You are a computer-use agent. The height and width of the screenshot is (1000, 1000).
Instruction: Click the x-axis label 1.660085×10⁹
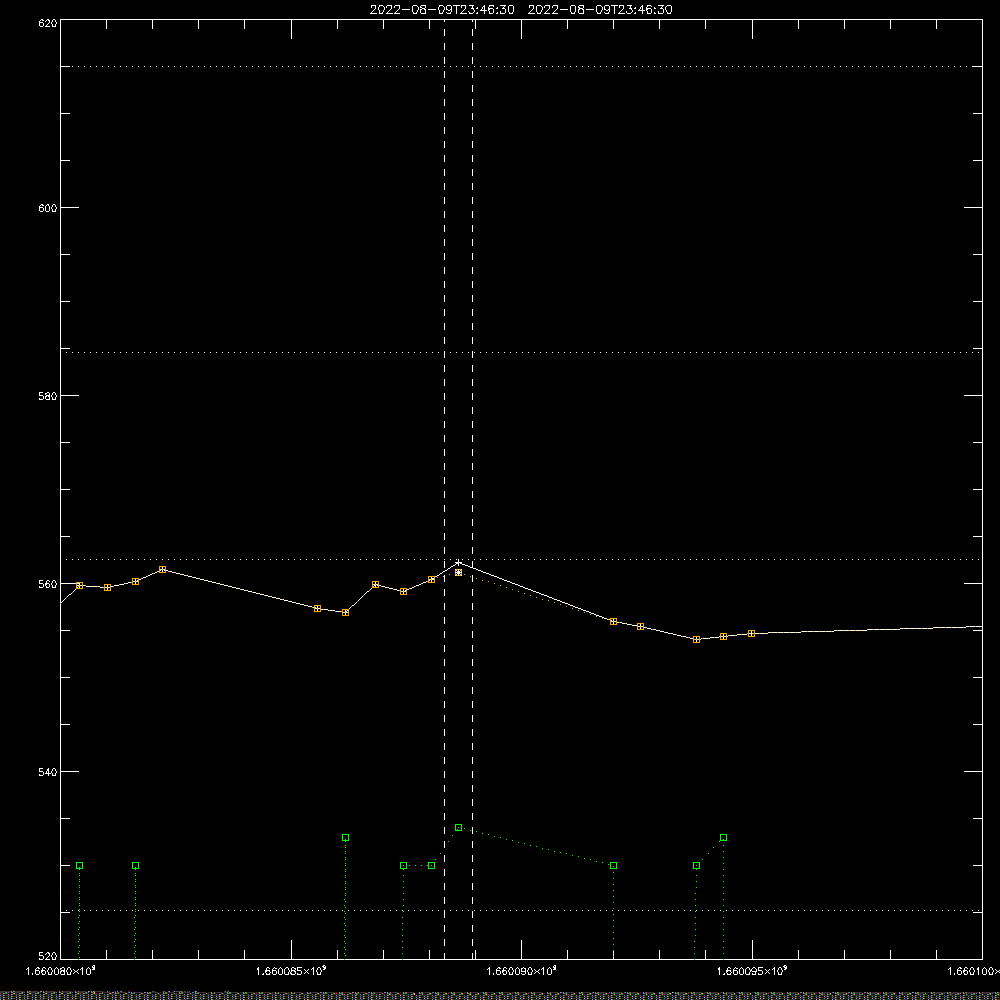[291, 971]
